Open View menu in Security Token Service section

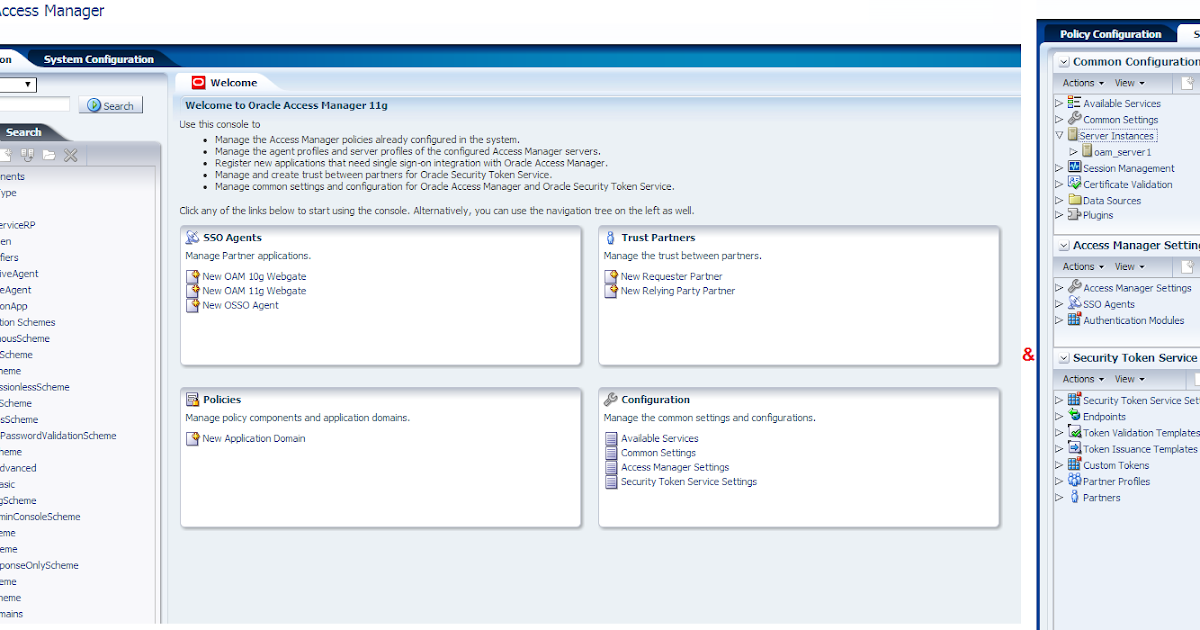point(1129,379)
